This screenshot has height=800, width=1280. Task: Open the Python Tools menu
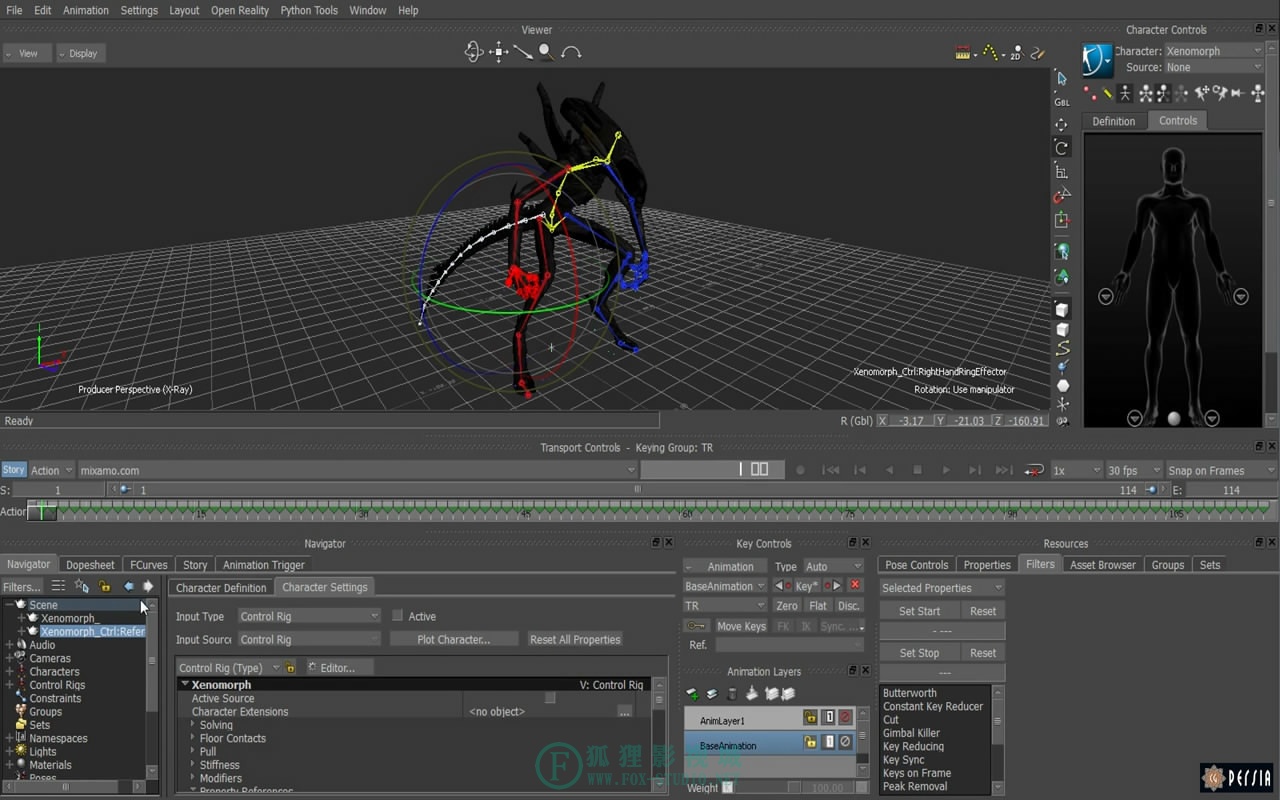309,10
